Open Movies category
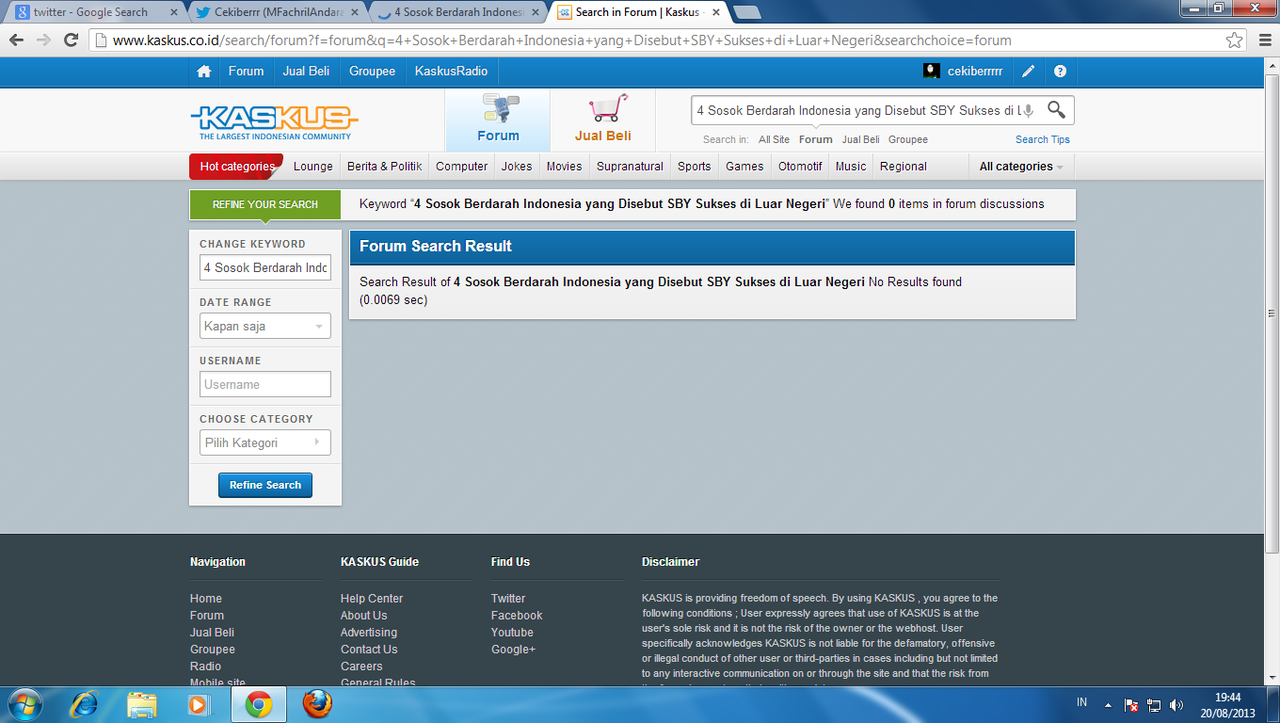The image size is (1280, 723). point(564,167)
